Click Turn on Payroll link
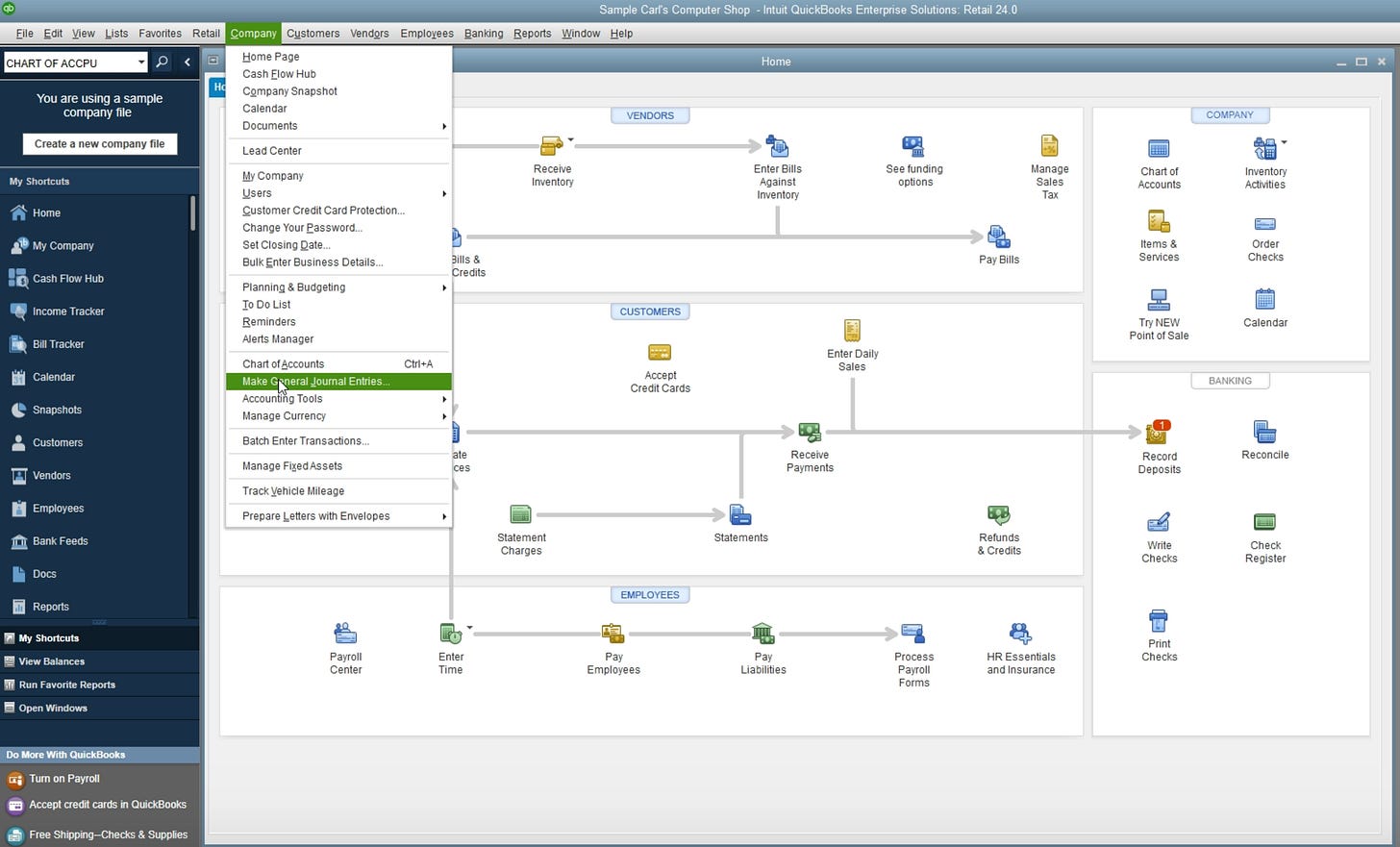This screenshot has width=1400, height=847. coord(64,779)
